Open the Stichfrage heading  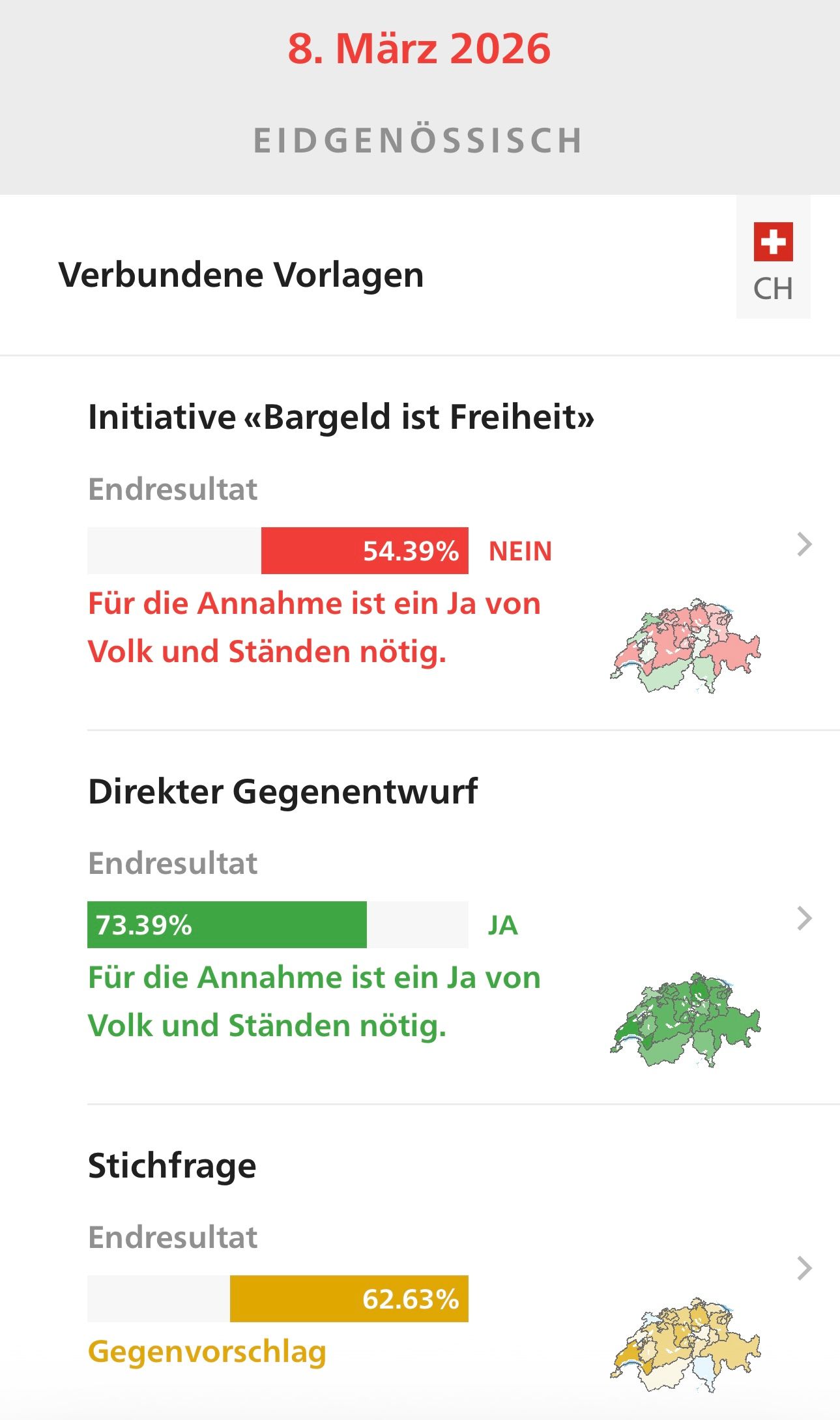pos(172,1166)
